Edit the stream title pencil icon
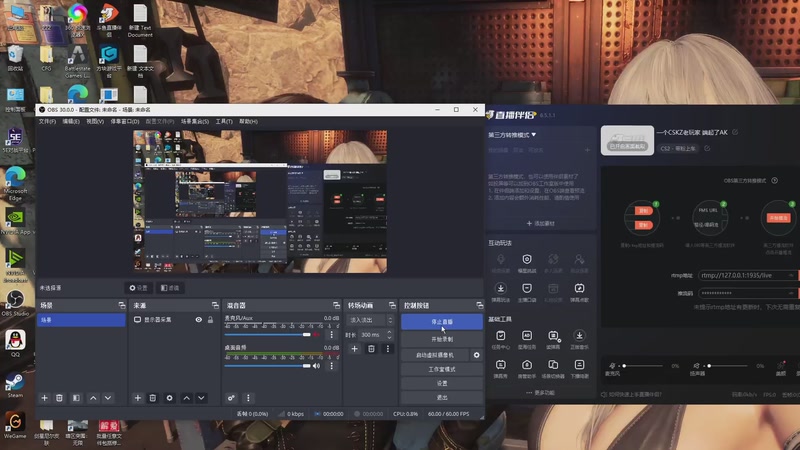The height and width of the screenshot is (450, 800). click(x=735, y=132)
